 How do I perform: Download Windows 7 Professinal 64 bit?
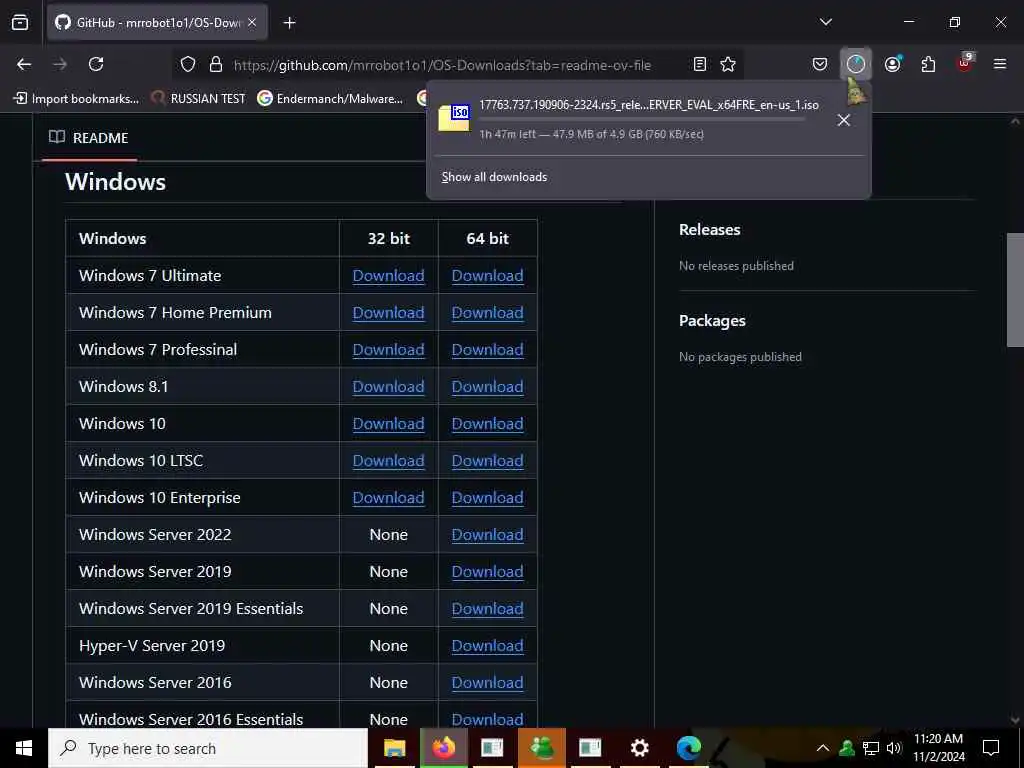[x=487, y=349]
